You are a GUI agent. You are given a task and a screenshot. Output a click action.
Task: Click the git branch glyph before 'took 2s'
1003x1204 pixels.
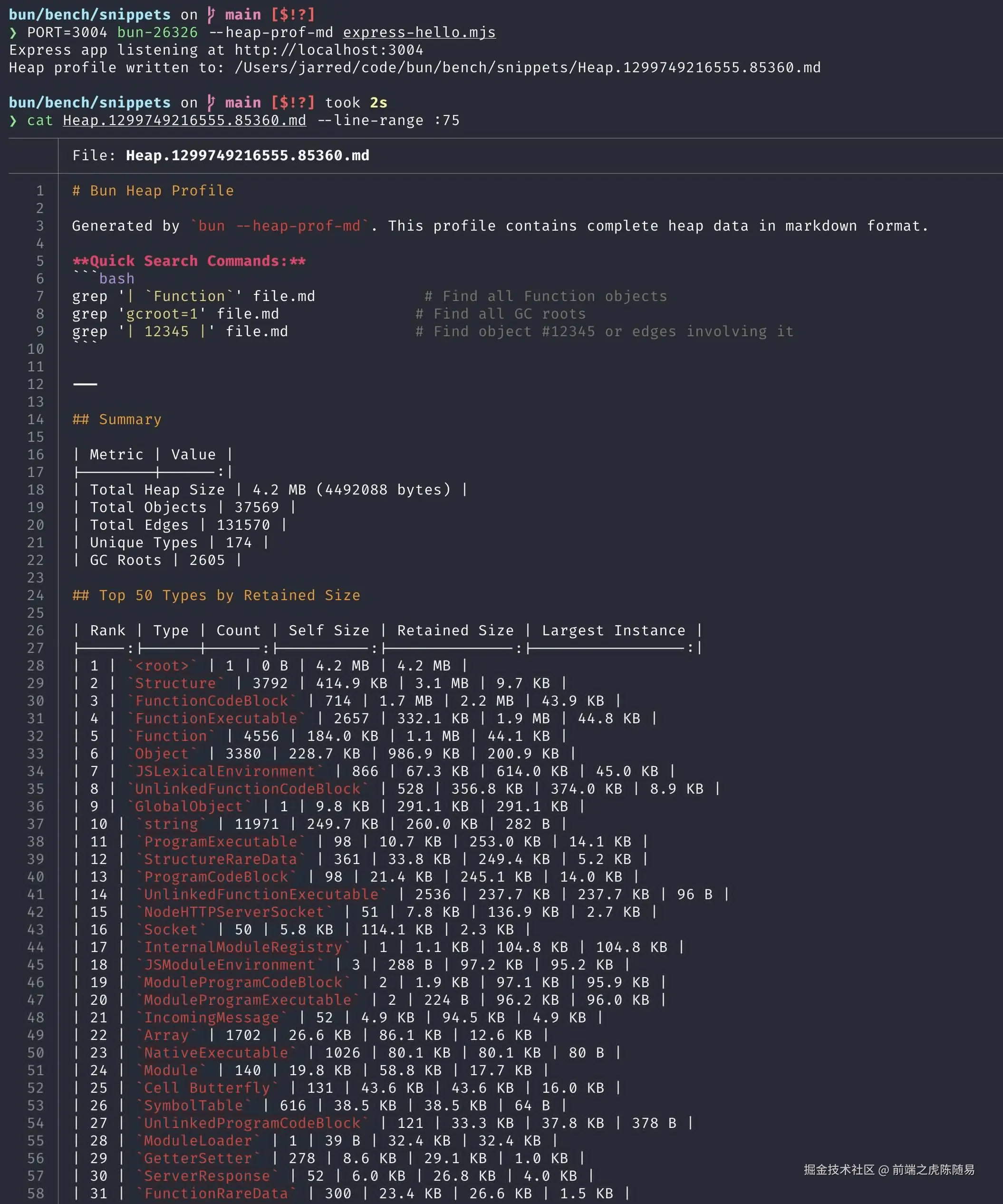tap(212, 103)
